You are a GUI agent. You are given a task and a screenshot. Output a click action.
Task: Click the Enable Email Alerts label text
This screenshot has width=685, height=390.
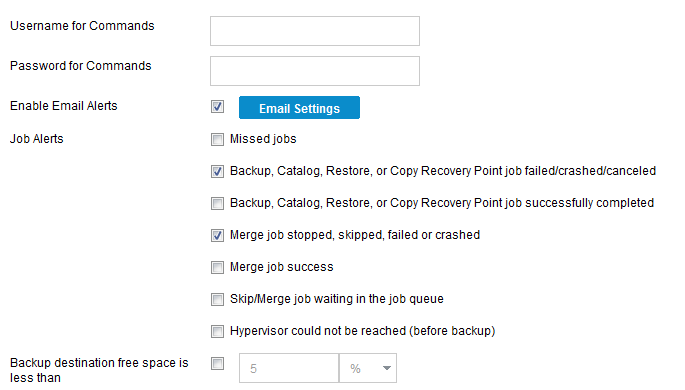coord(64,106)
